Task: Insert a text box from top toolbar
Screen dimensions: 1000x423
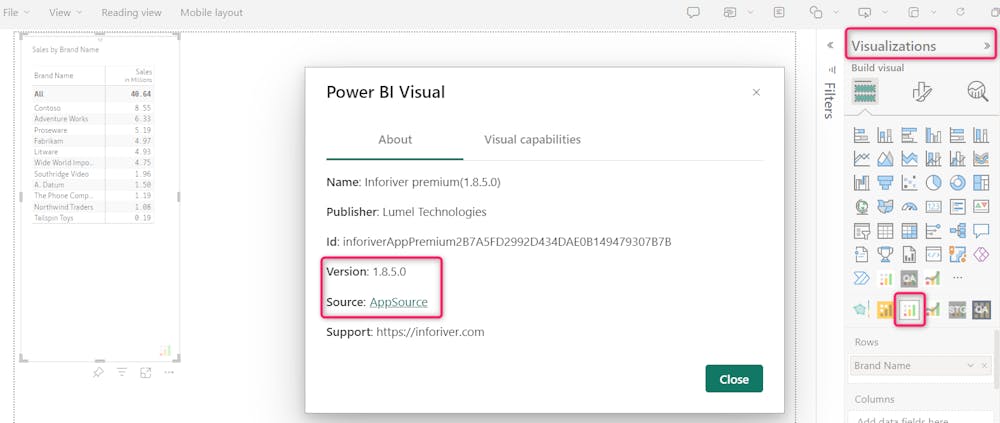Action: (x=779, y=13)
